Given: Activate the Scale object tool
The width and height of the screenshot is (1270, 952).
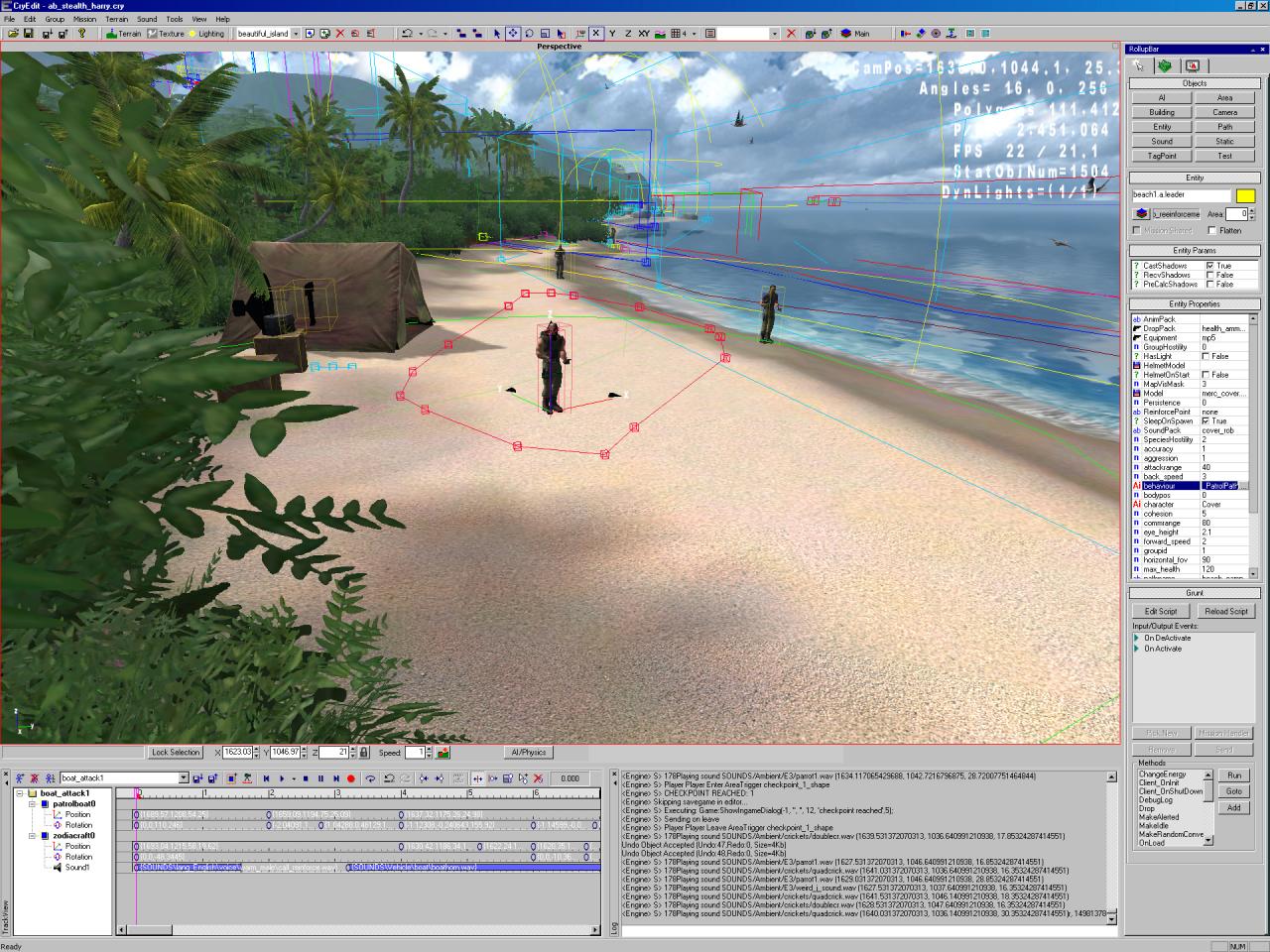Looking at the screenshot, I should (x=545, y=34).
